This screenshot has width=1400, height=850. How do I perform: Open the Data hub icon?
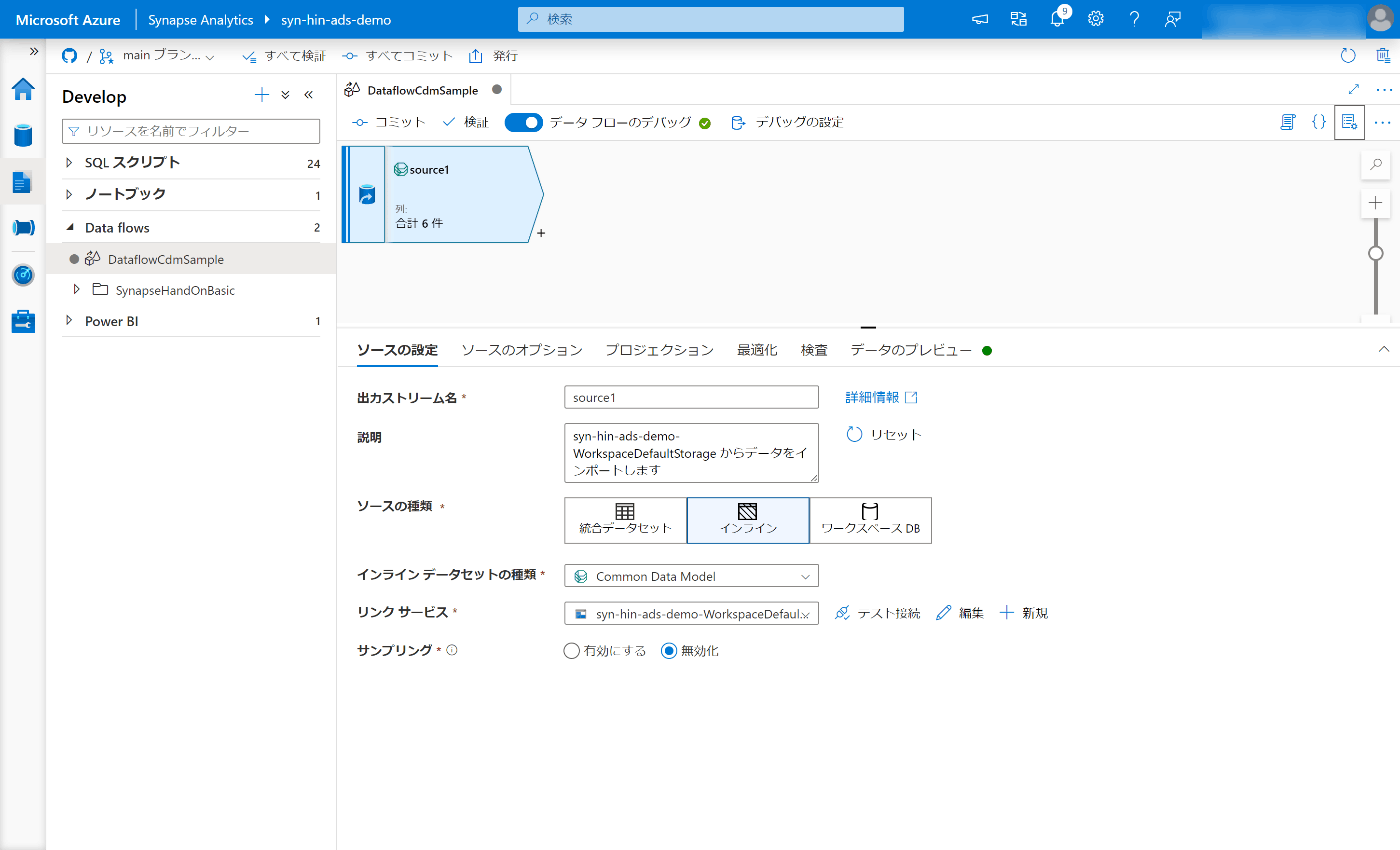coord(23,135)
